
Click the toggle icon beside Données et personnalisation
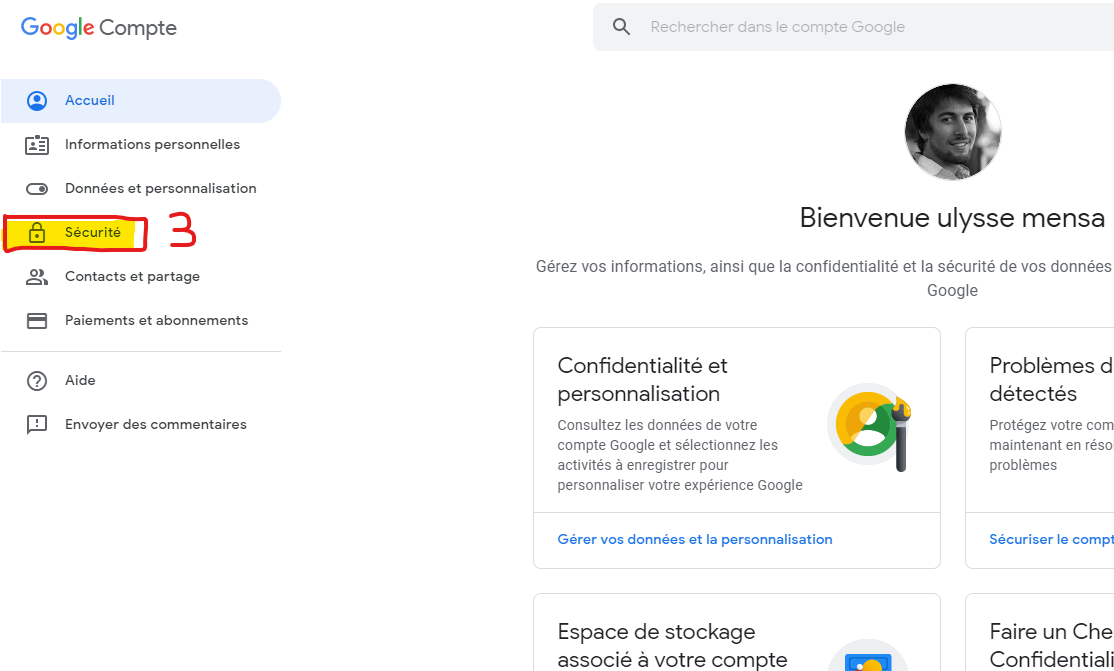[37, 189]
